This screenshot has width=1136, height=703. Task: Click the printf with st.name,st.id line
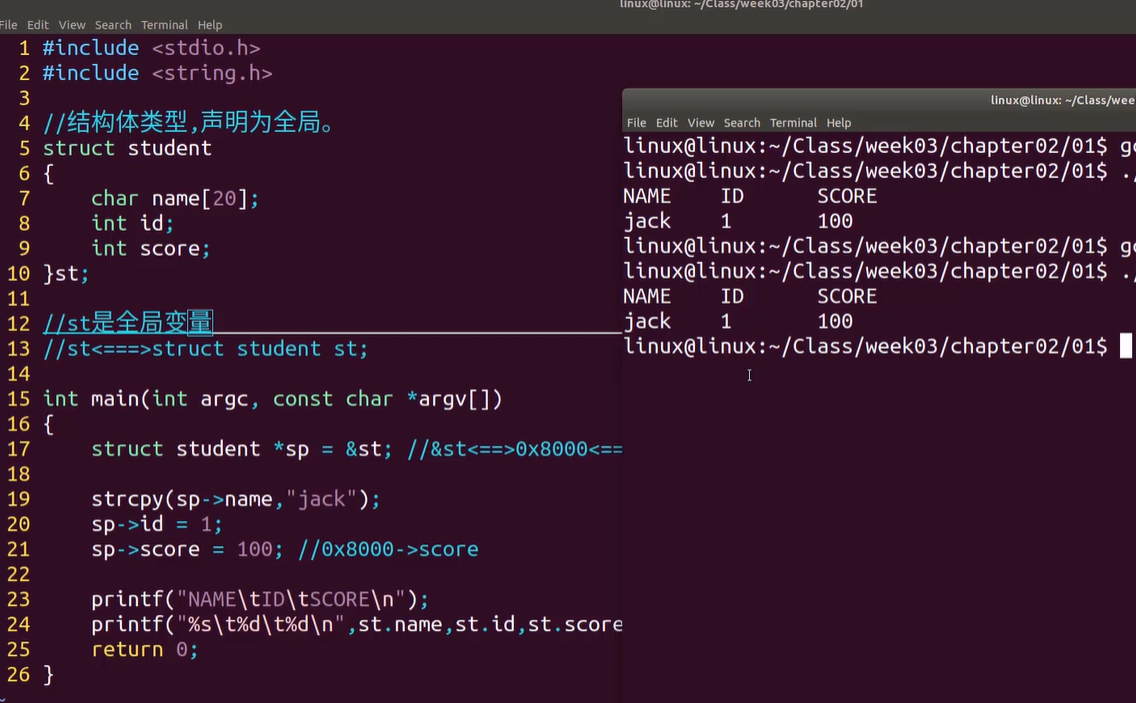[356, 625]
